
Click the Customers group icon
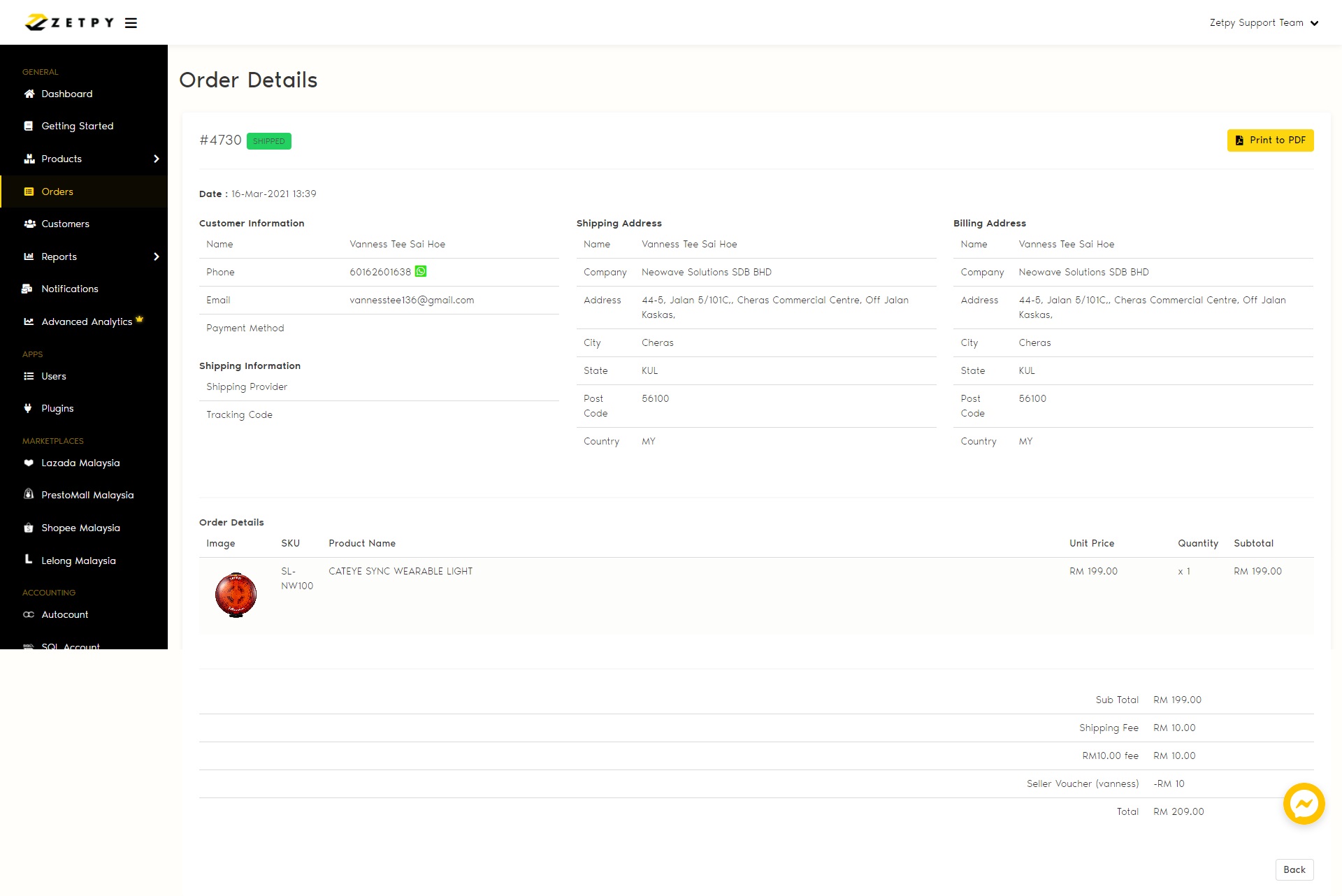(29, 224)
